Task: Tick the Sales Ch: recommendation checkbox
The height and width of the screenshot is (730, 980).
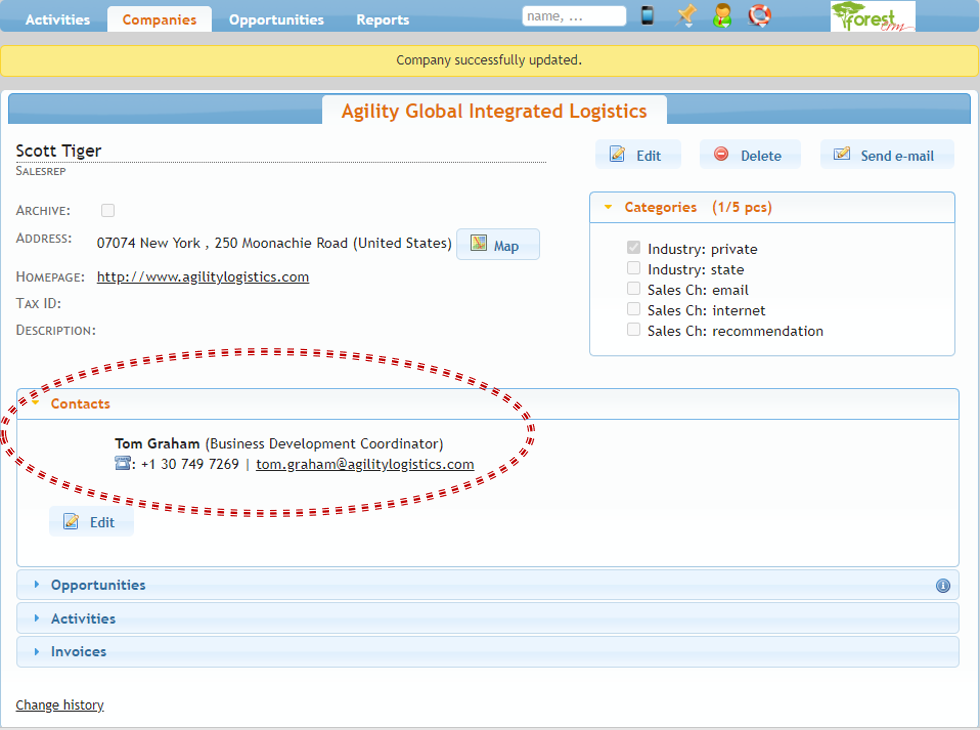Action: coord(633,330)
